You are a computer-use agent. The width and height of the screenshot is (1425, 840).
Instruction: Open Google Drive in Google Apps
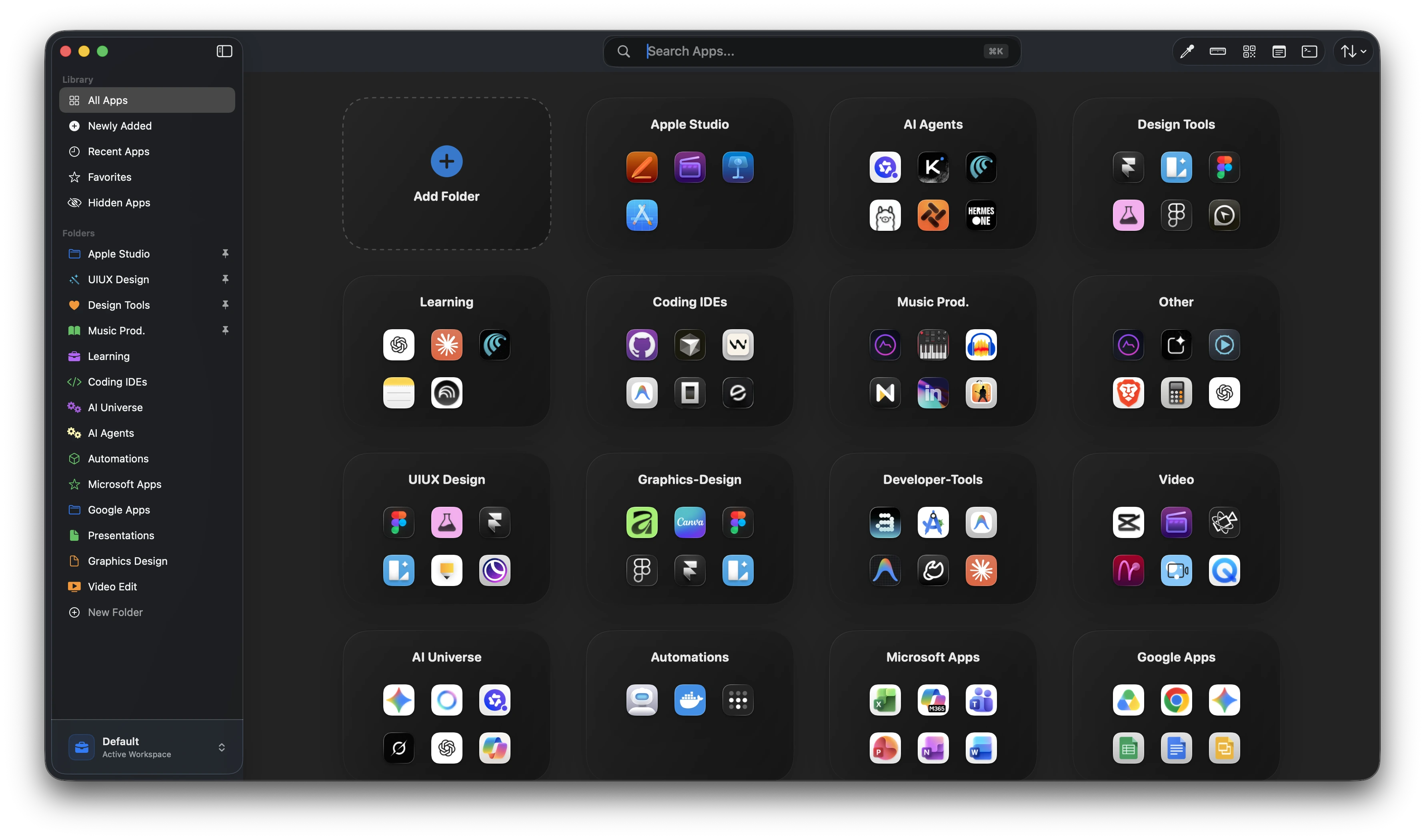tap(1128, 700)
